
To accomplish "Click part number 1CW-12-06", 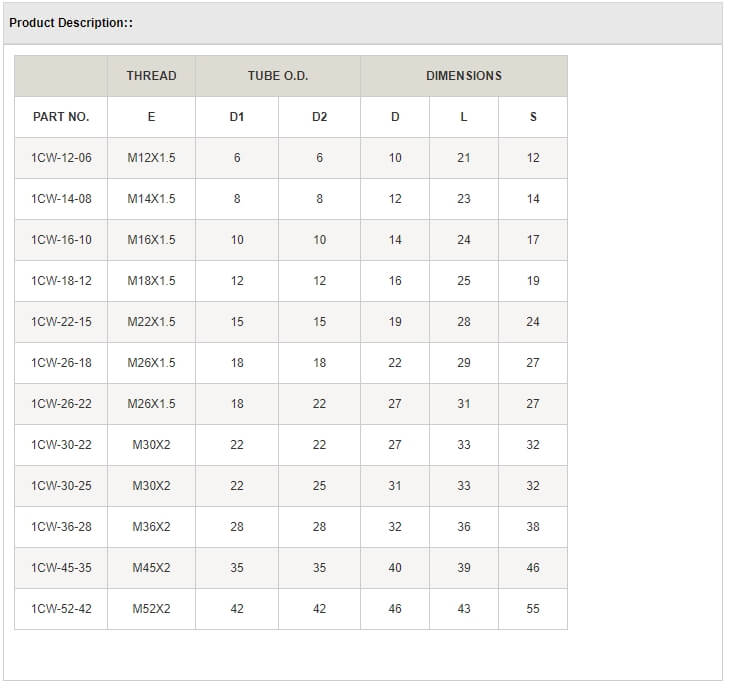I will point(61,158).
